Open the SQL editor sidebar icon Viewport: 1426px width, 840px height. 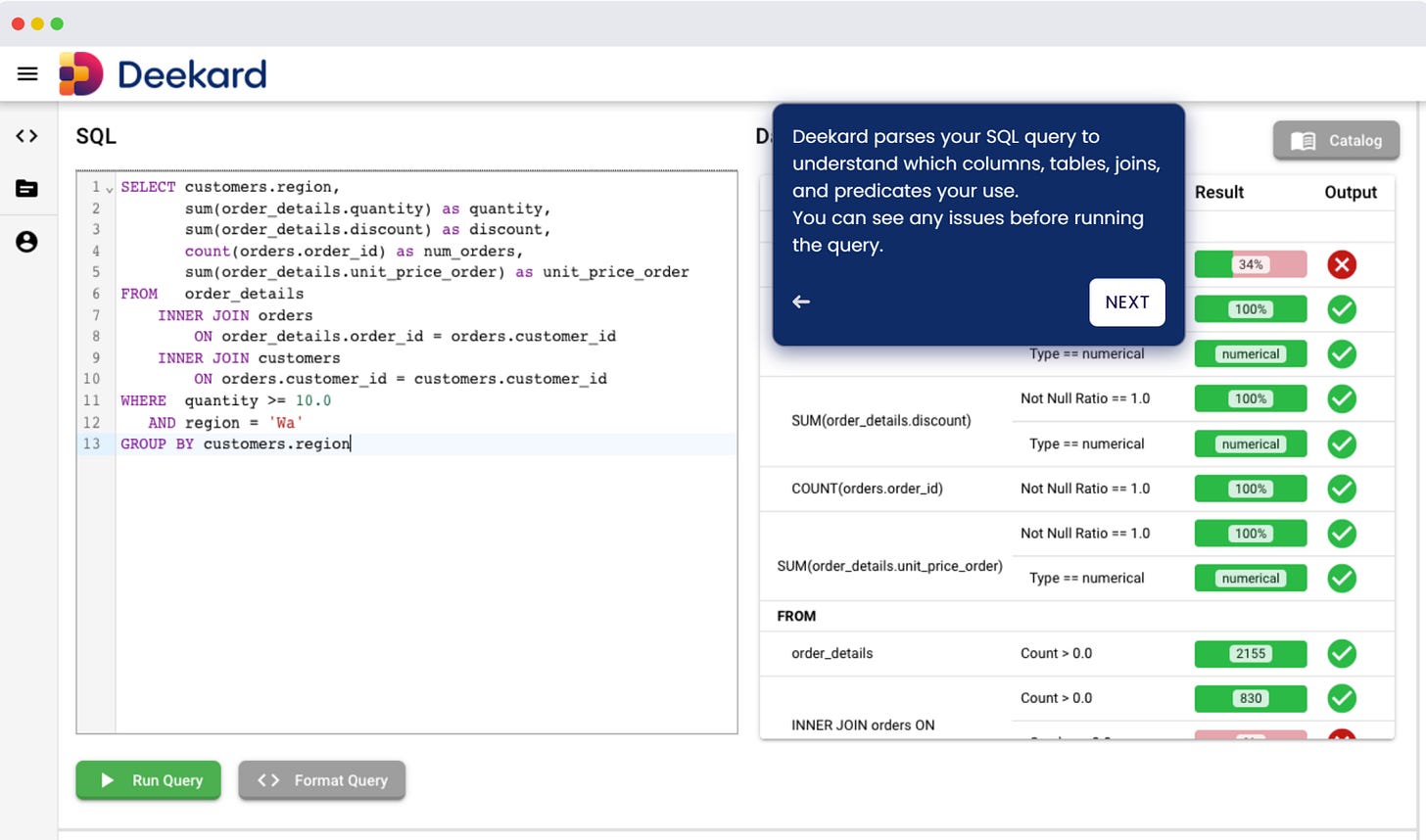pos(27,136)
